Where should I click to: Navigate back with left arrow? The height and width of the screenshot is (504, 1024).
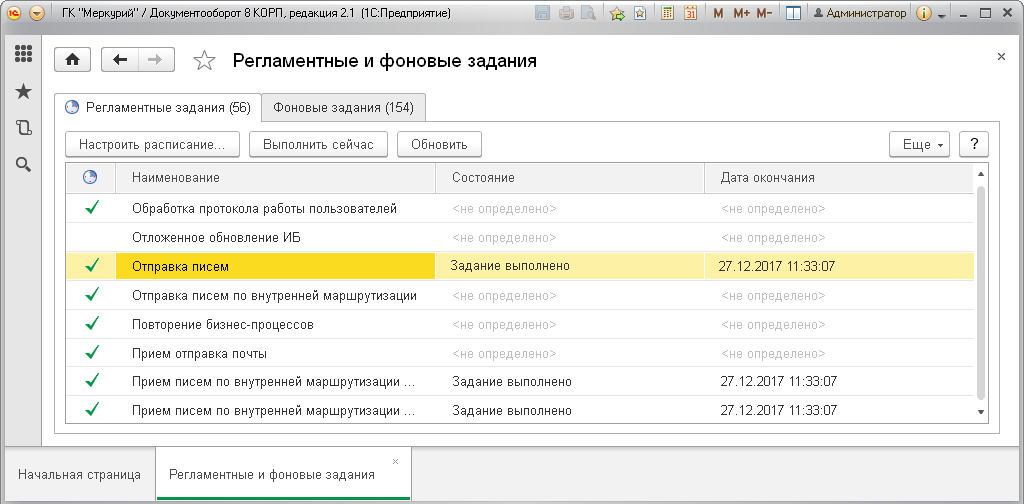click(x=120, y=59)
